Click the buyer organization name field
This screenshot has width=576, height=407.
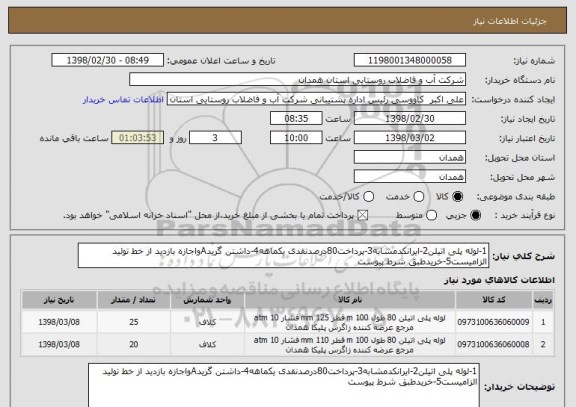[x=298, y=80]
